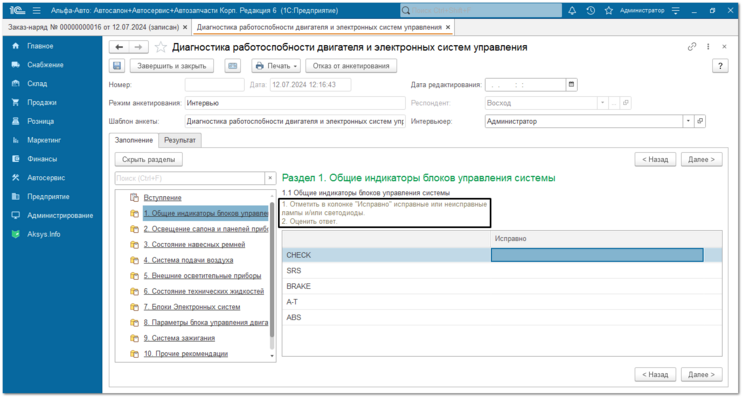Expand the Печать dropdown button

point(276,66)
